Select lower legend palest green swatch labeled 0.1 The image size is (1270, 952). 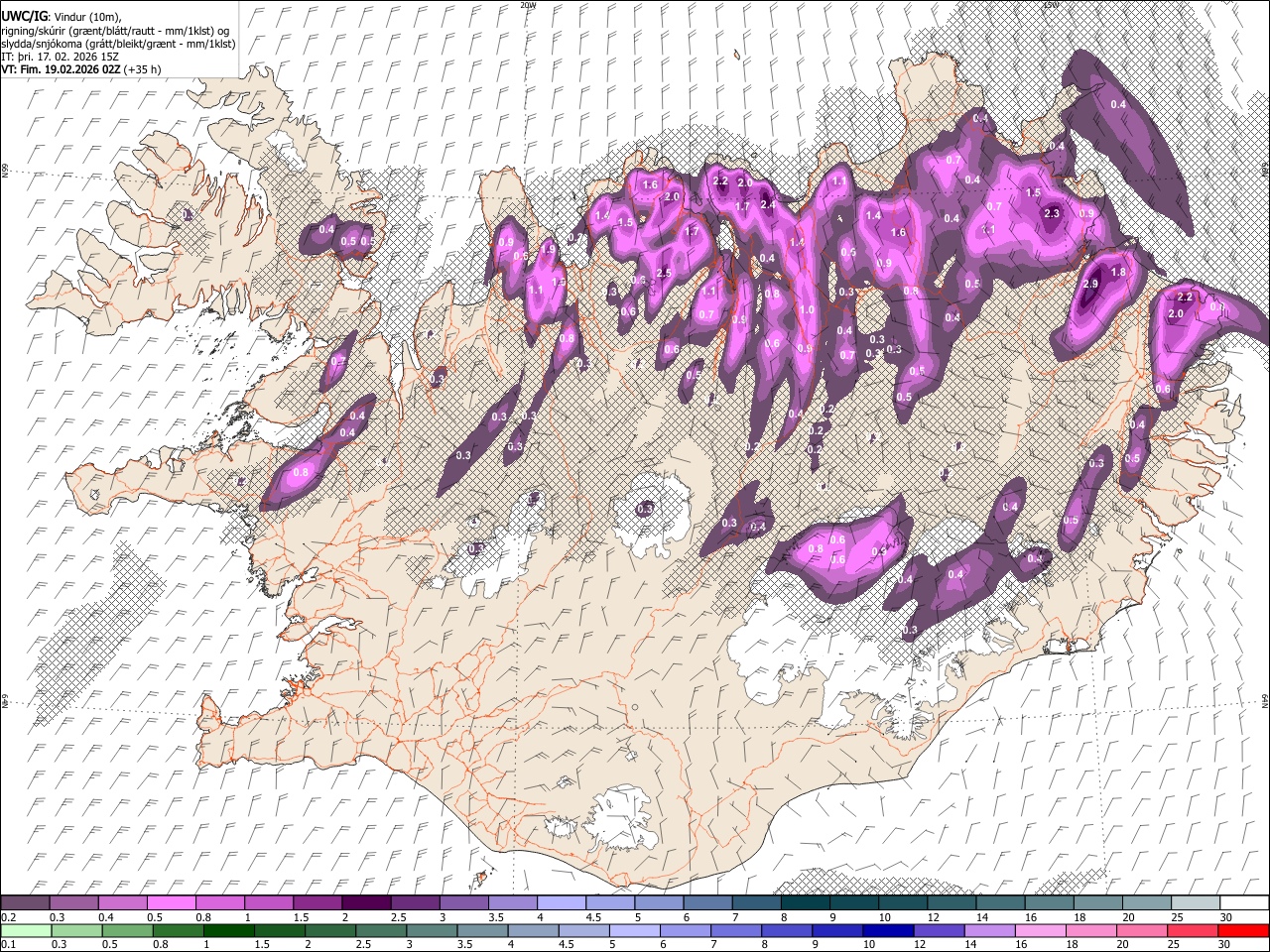25,930
